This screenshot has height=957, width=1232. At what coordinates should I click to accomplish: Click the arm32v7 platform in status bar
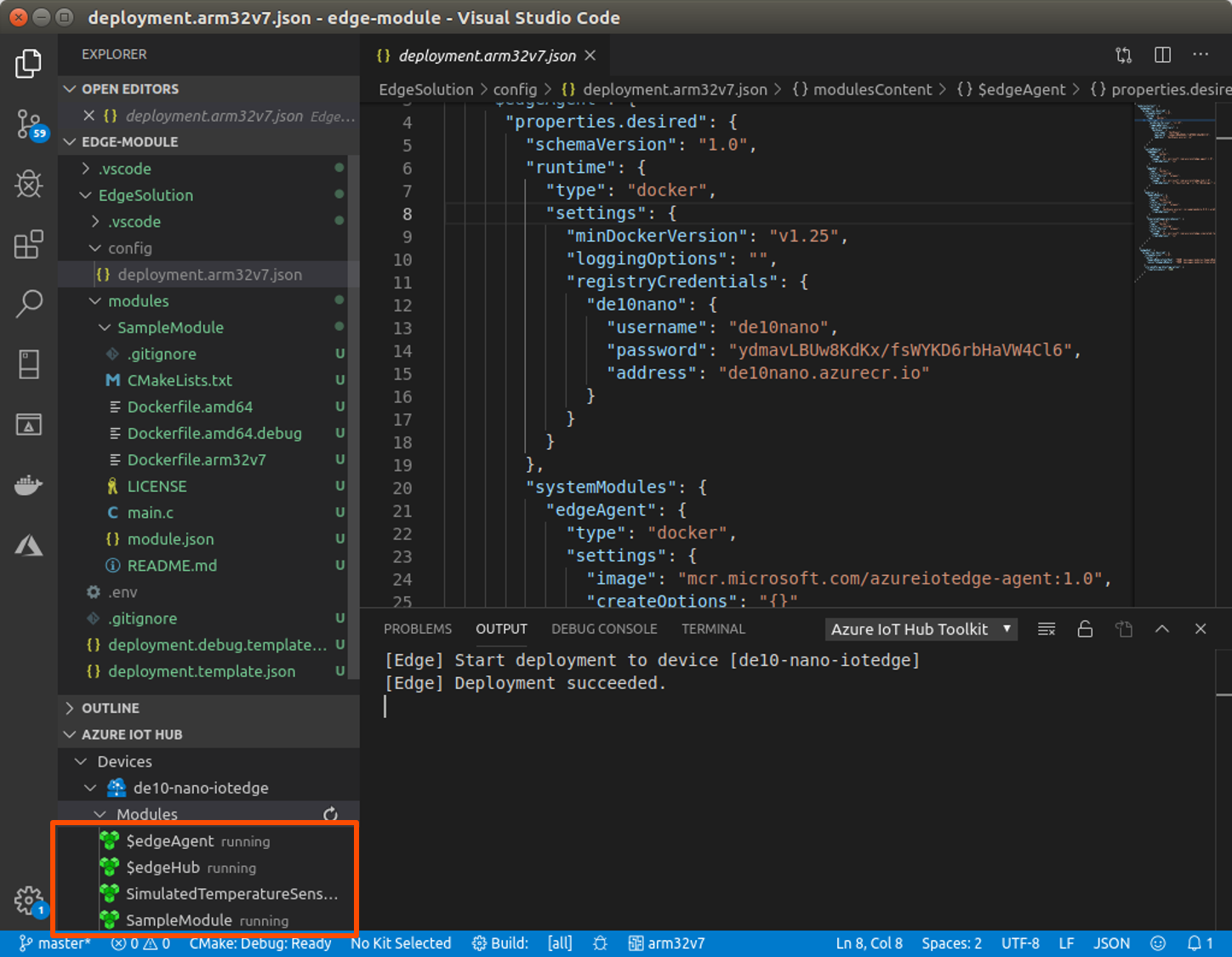pos(667,943)
